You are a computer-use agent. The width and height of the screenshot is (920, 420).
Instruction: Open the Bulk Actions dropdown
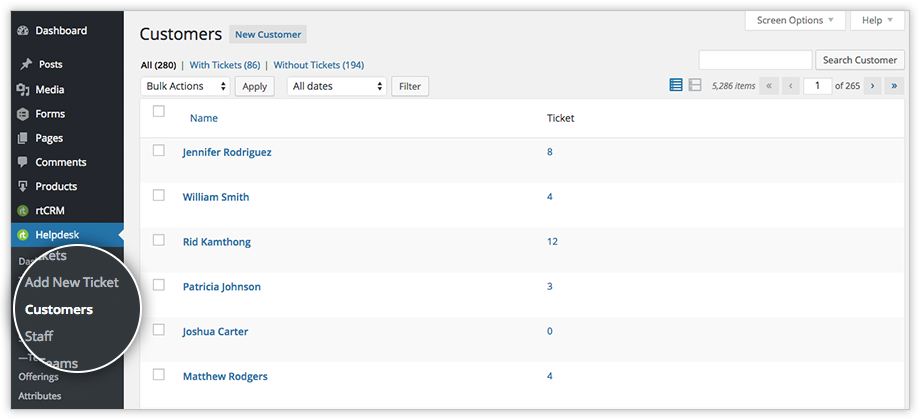point(185,86)
